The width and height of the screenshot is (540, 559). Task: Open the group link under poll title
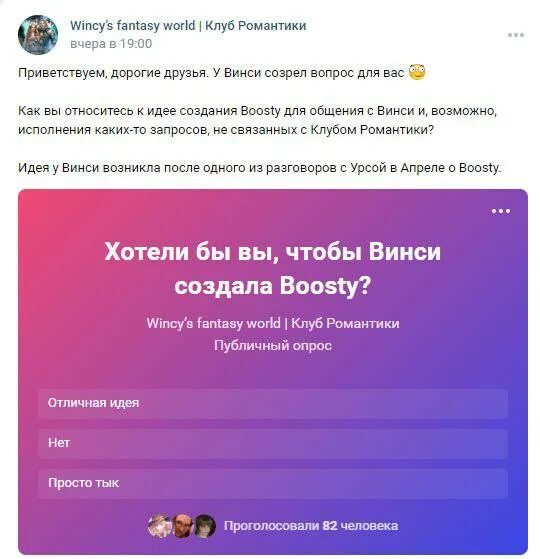(273, 323)
